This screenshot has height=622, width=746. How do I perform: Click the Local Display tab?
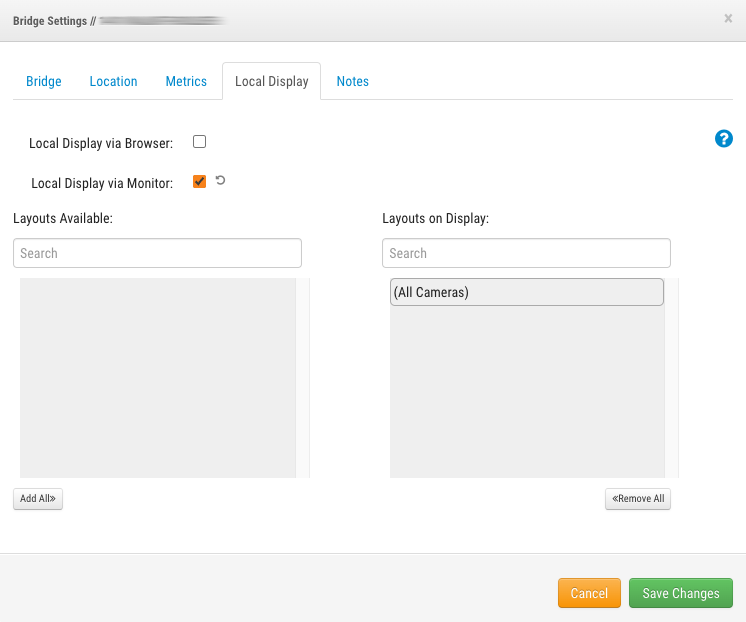(x=272, y=81)
